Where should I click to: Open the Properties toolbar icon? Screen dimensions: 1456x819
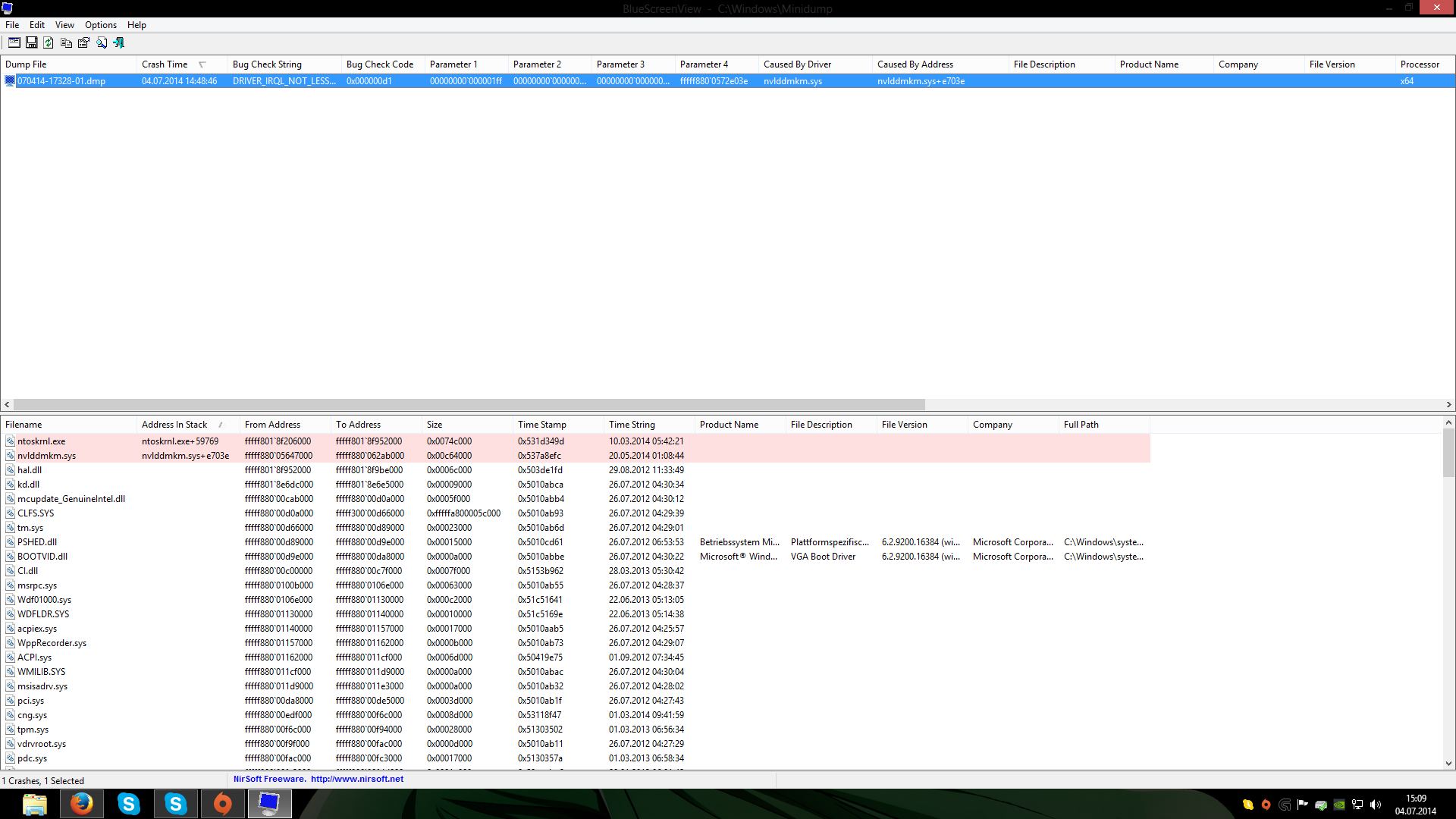click(83, 42)
